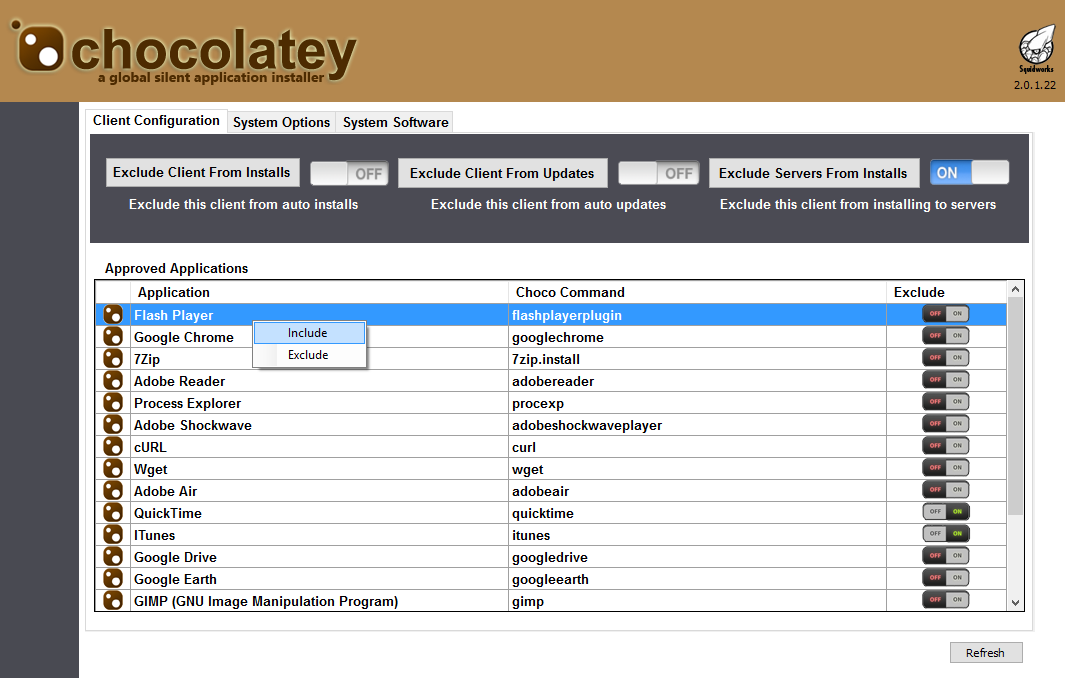Sort by the Choco Command column header
This screenshot has width=1065, height=678.
(698, 292)
